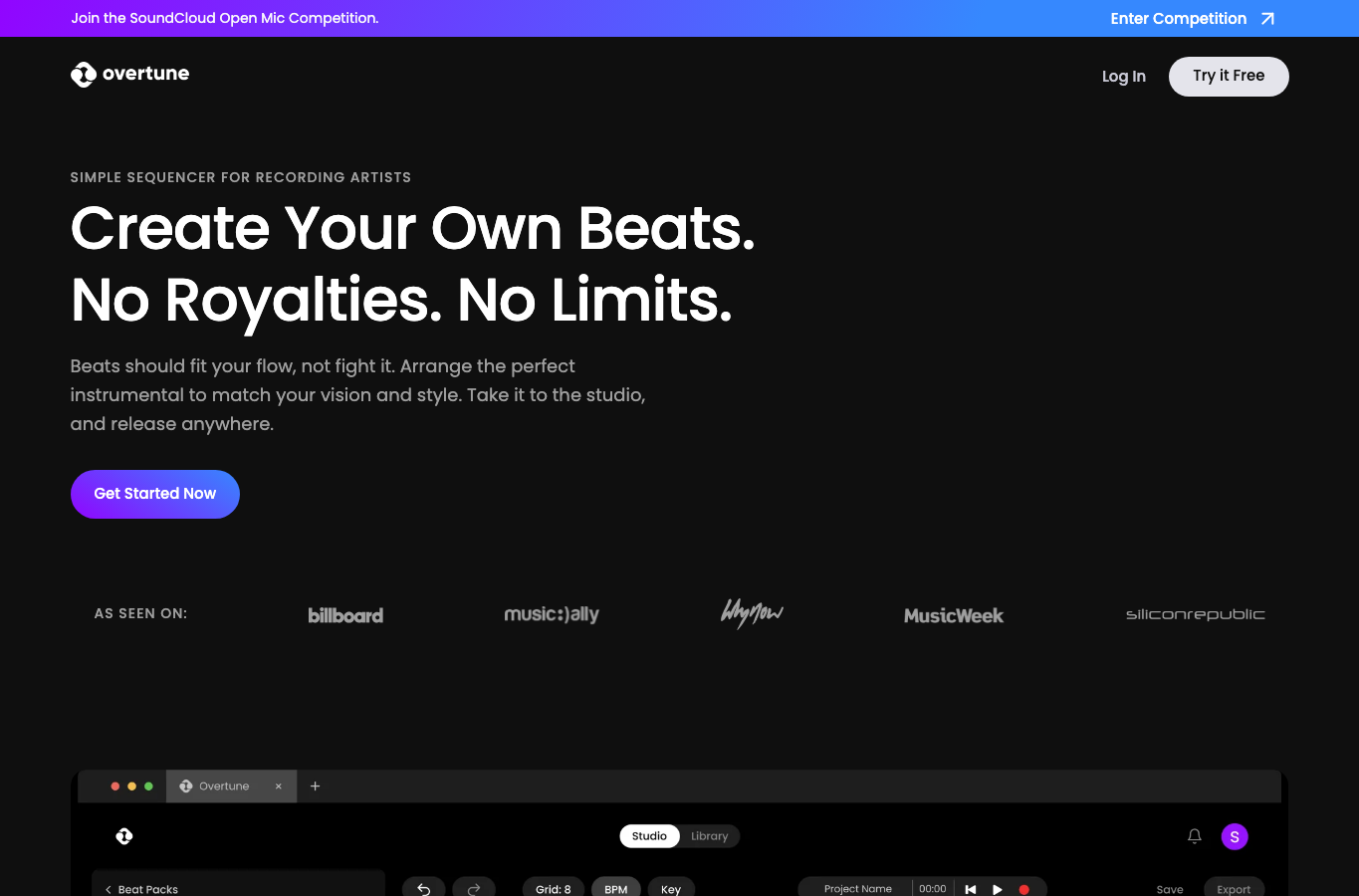Collapse Beat Packs with back chevron

[x=109, y=889]
